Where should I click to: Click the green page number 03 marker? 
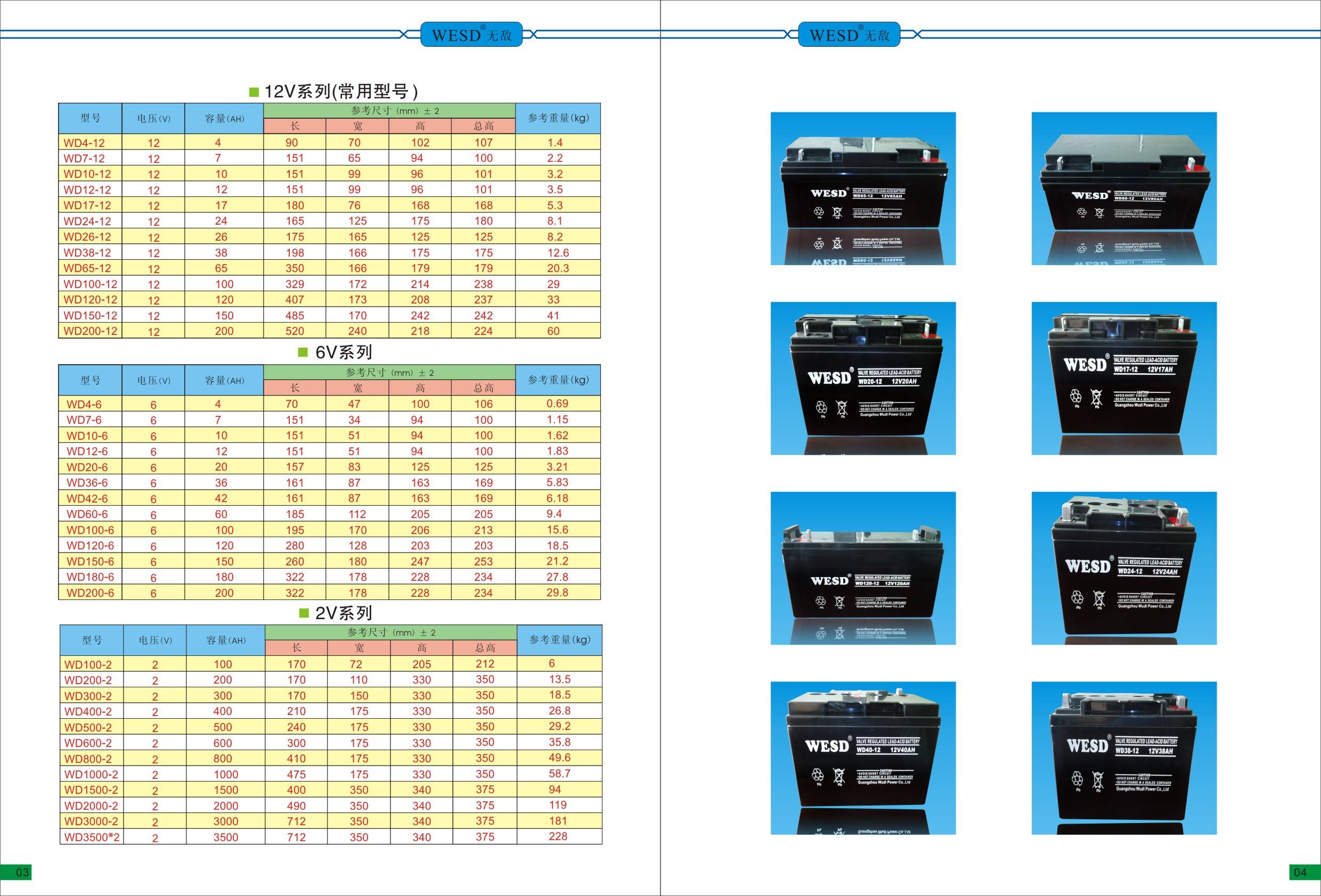pos(16,872)
